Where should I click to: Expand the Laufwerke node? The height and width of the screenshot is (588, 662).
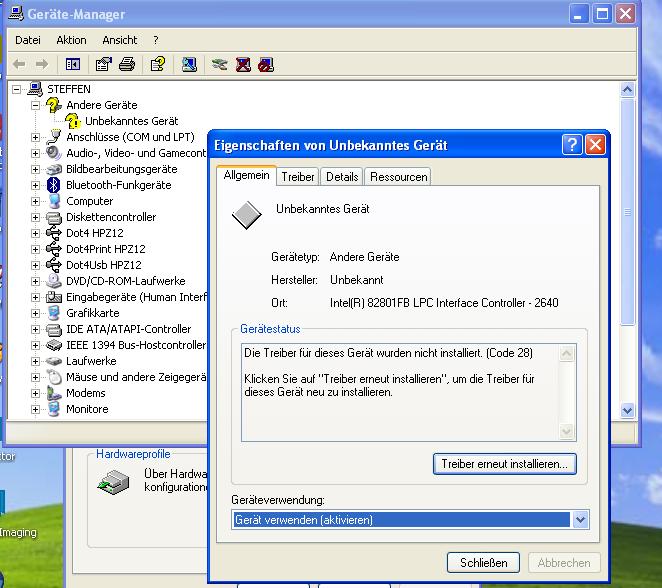[35, 361]
